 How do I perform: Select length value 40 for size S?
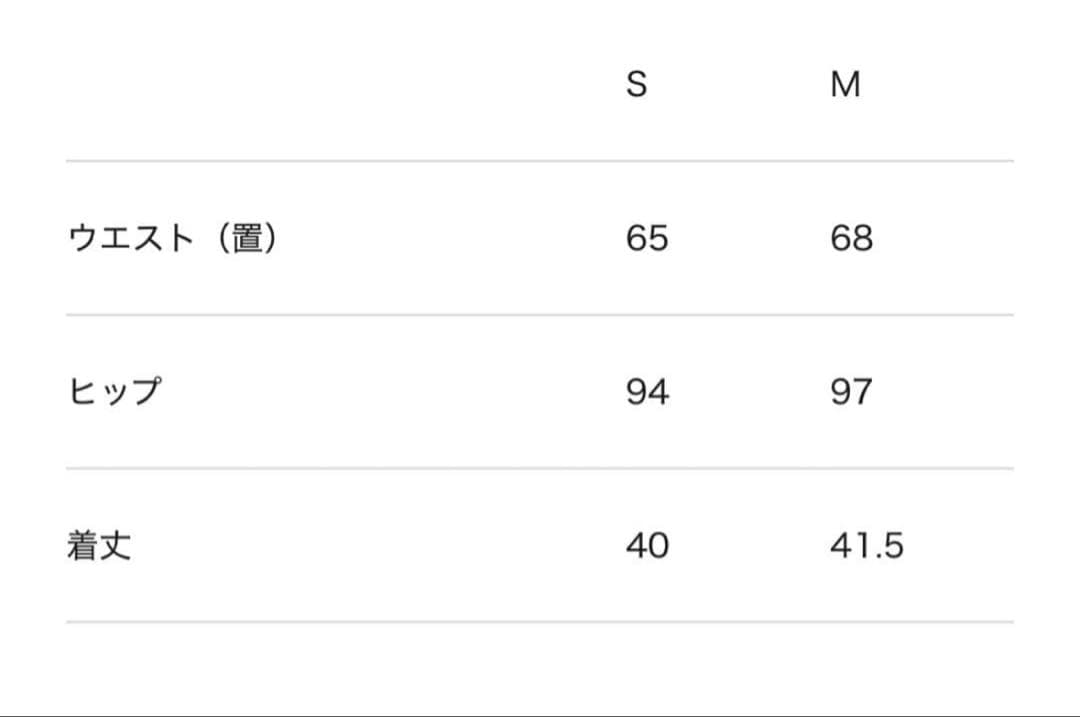(647, 546)
